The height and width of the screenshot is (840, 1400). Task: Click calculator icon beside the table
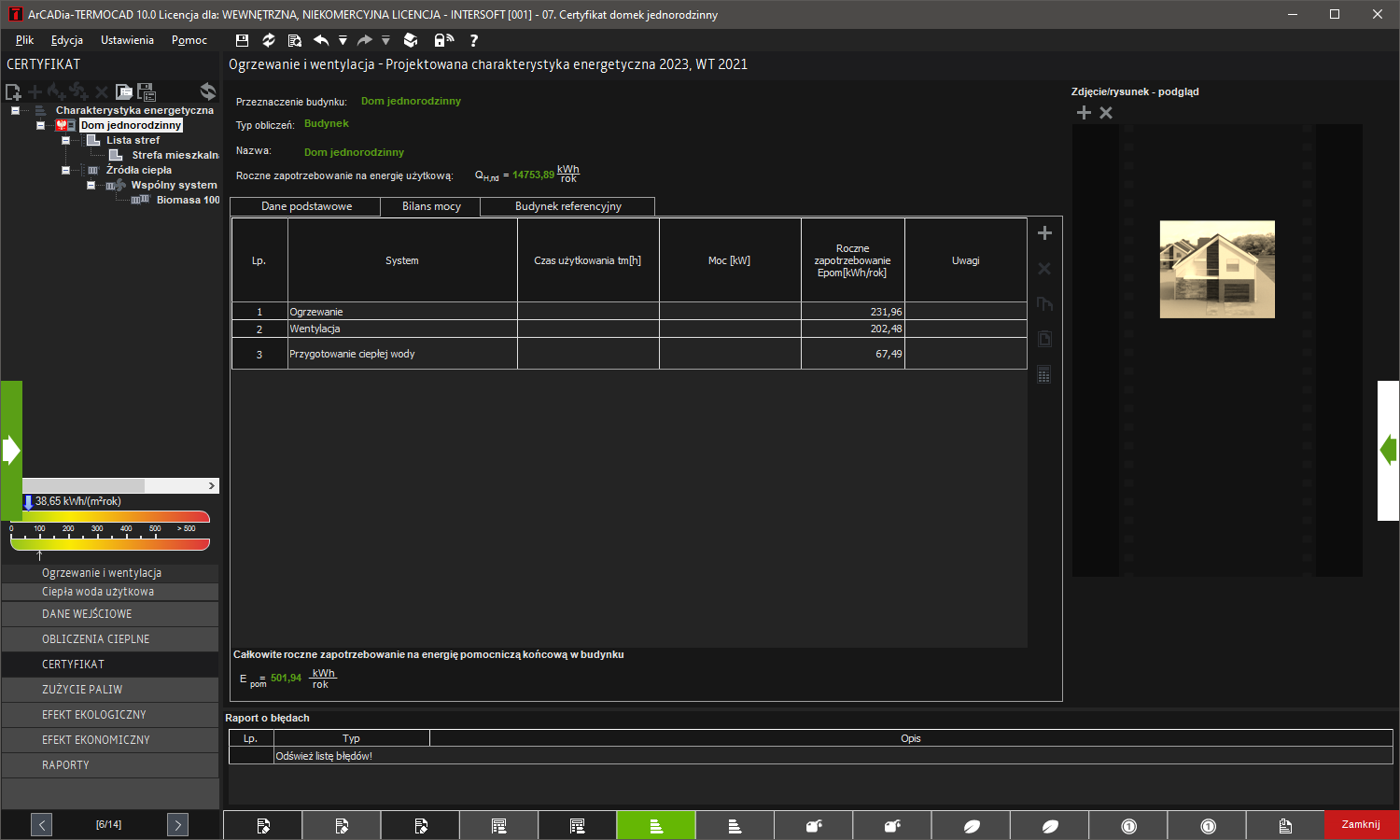(1044, 375)
